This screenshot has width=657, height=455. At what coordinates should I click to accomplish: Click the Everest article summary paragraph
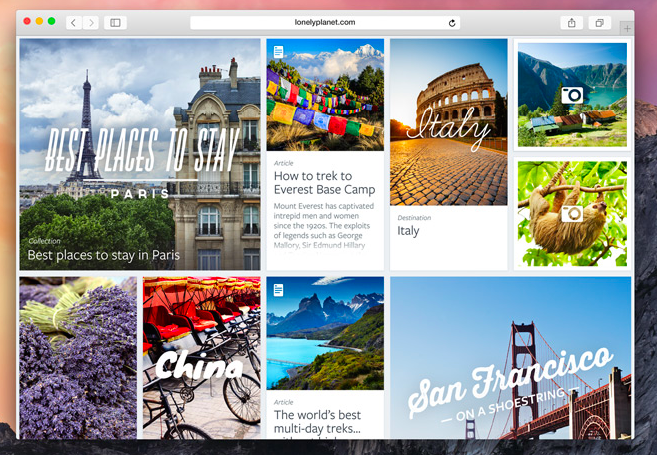tap(323, 226)
